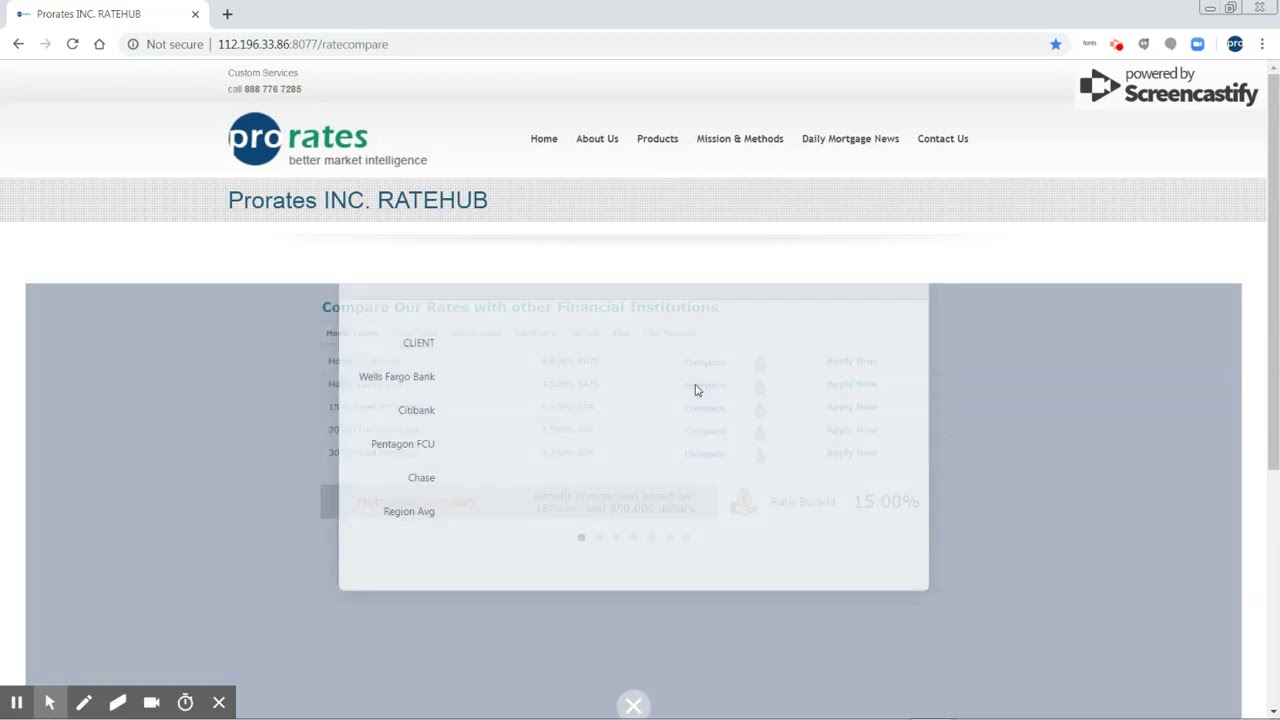Viewport: 1280px width, 720px height.
Task: Open the About Us menu item
Action: coord(597,139)
